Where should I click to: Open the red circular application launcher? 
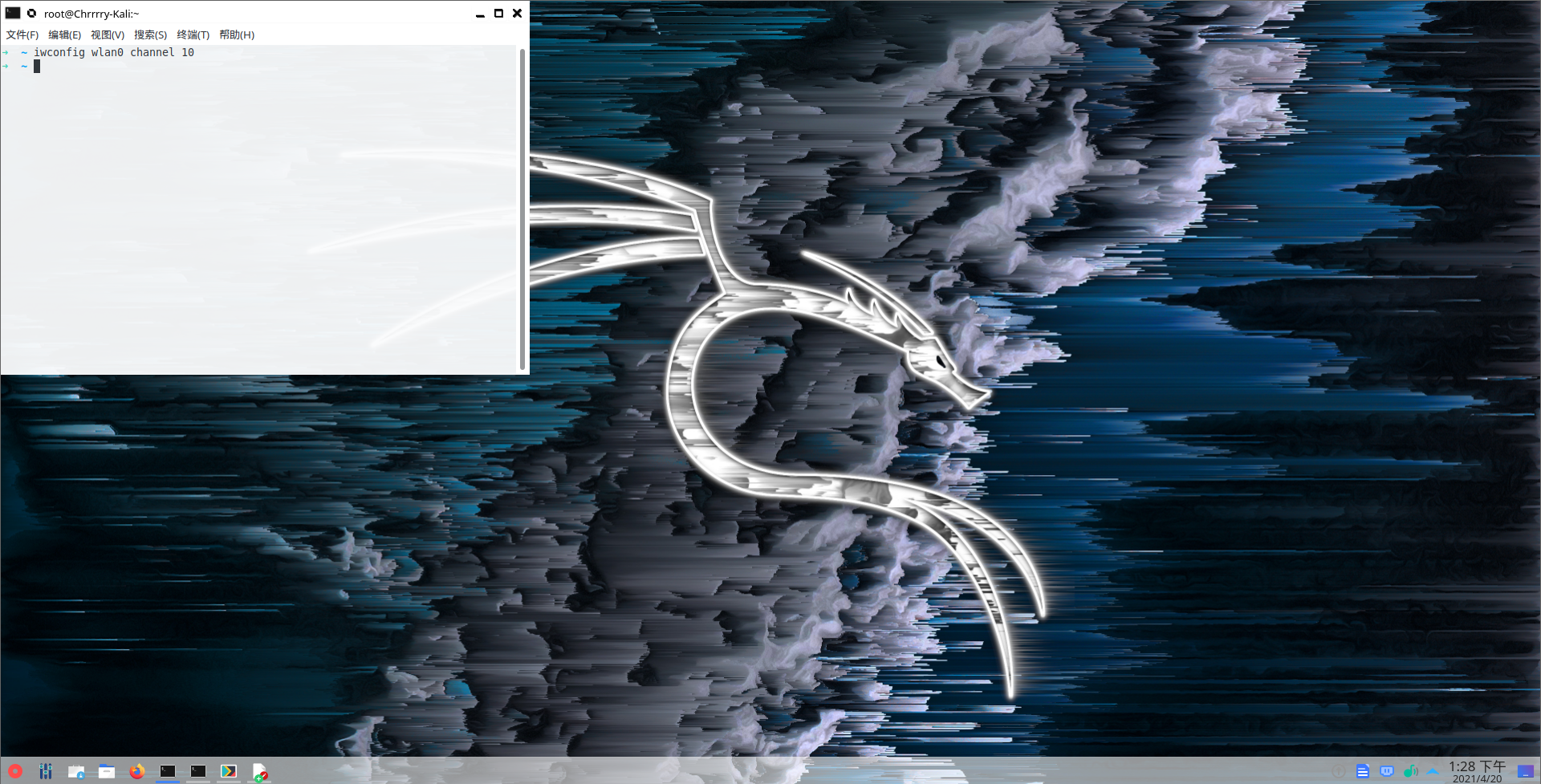14,771
